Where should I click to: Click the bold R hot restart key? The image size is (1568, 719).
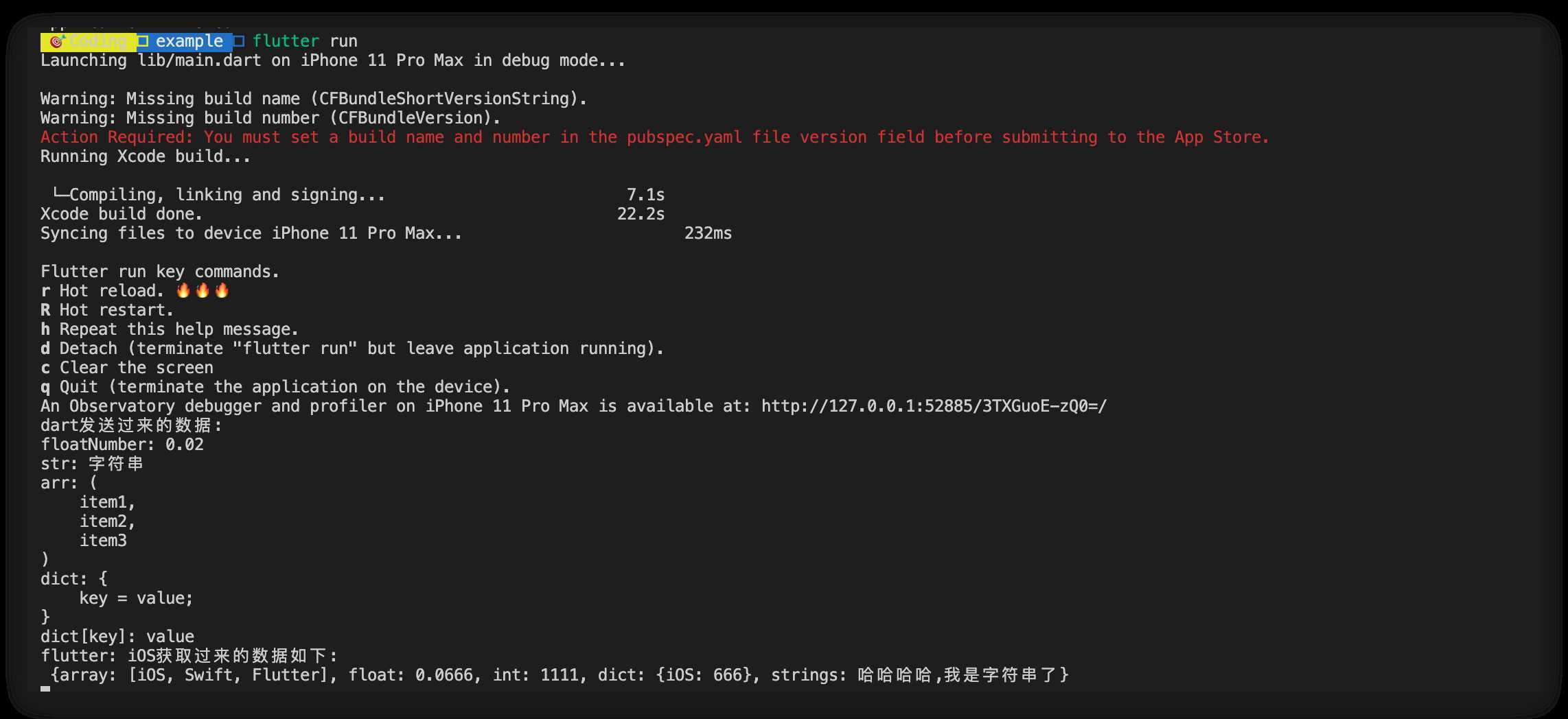[45, 310]
